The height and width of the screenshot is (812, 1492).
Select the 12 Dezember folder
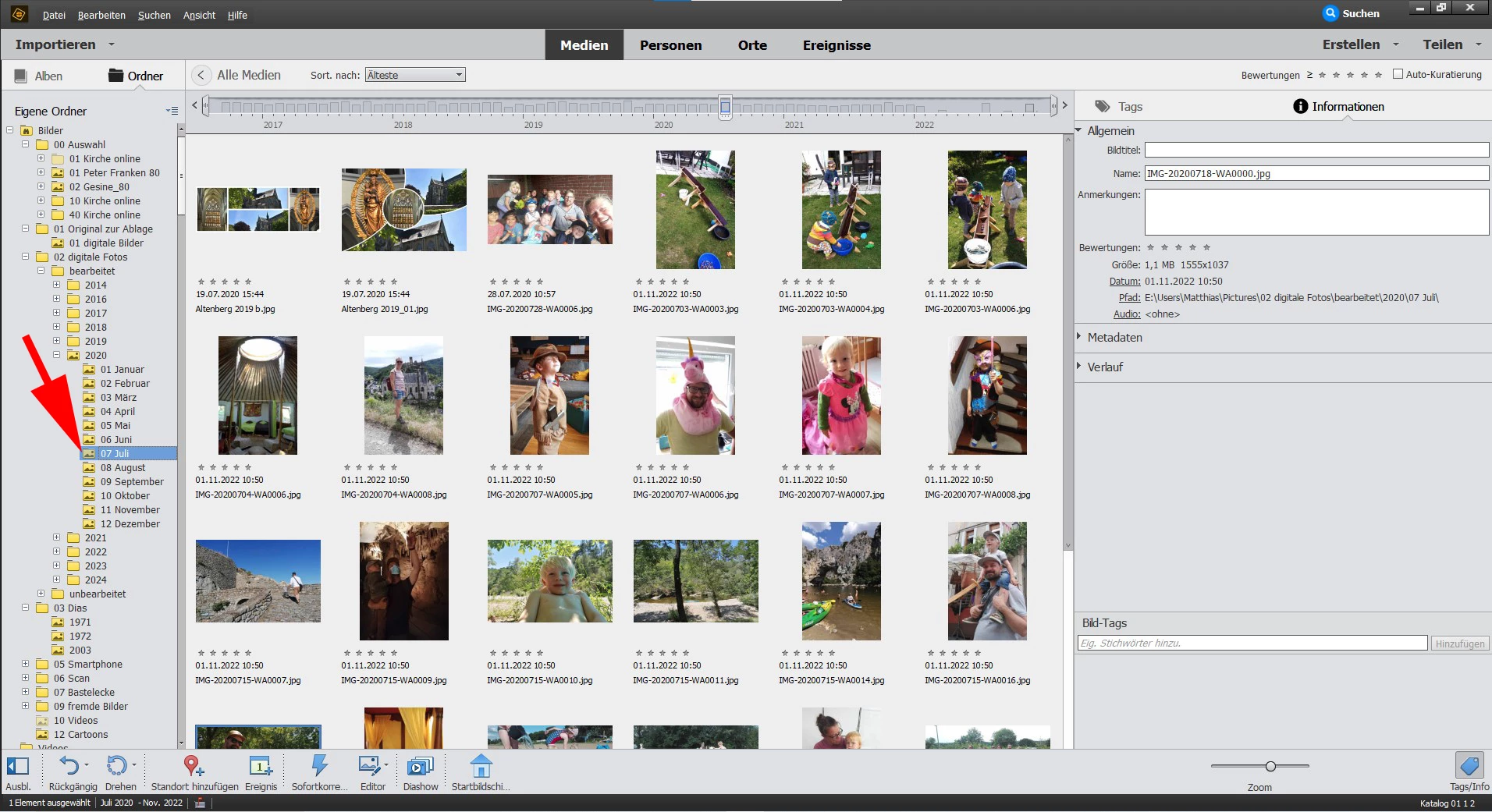point(130,524)
